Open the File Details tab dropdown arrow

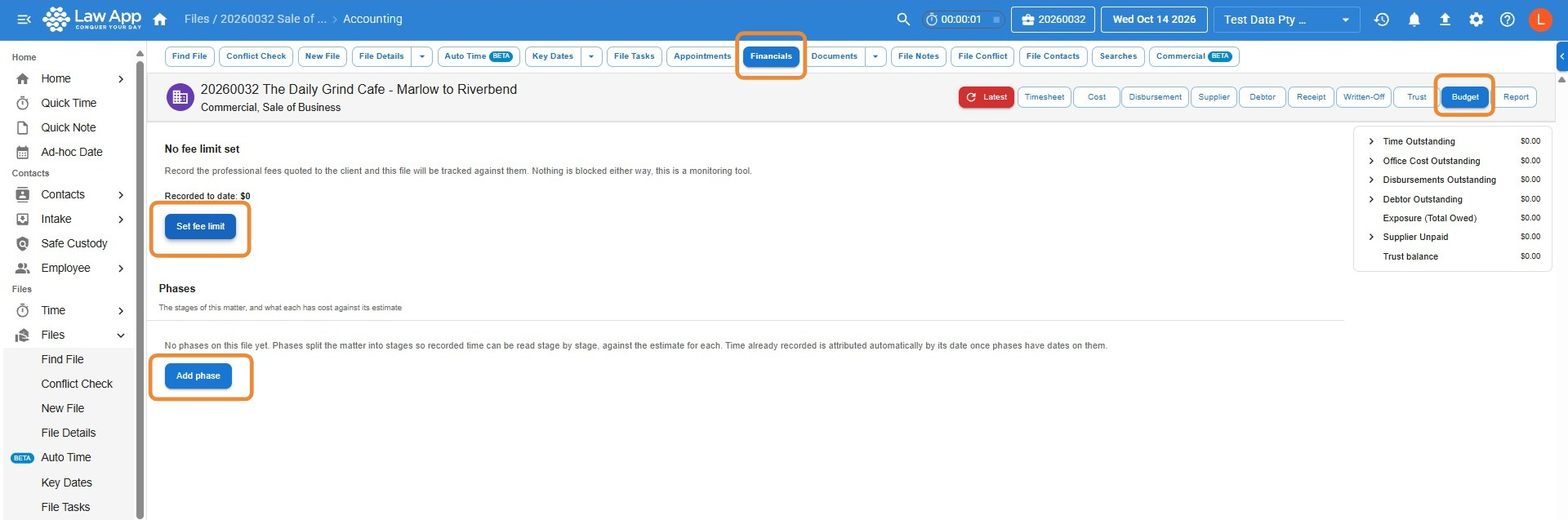click(x=421, y=56)
